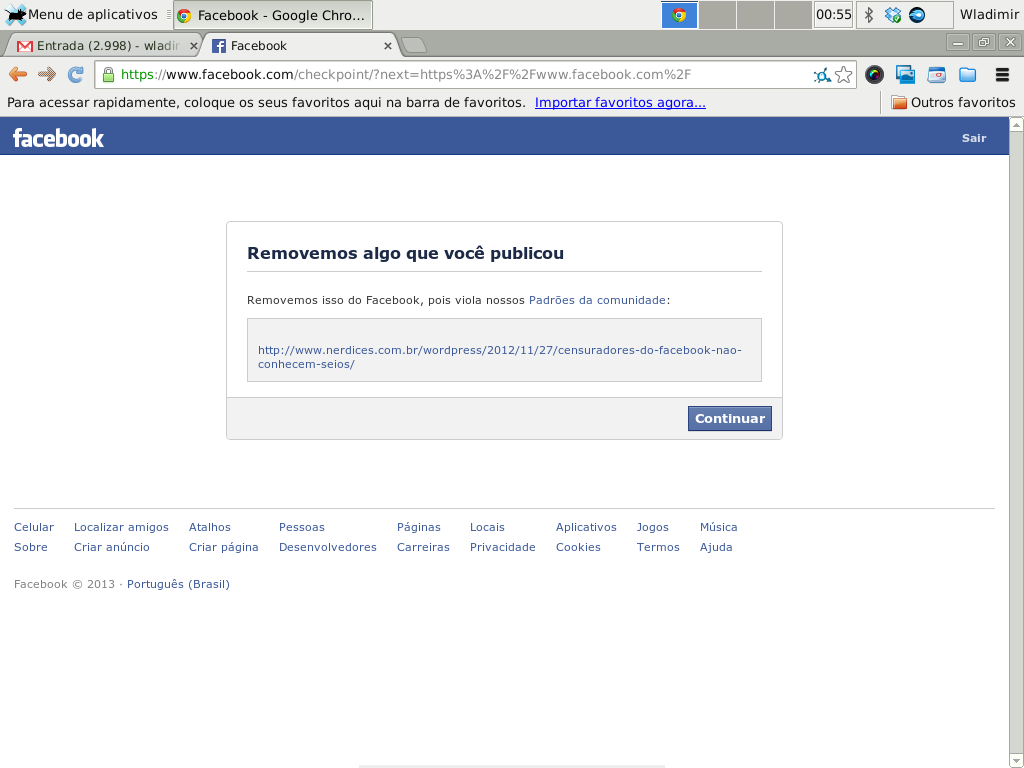Viewport: 1024px width, 768px height.
Task: Click Sair to log out
Action: coord(974,138)
